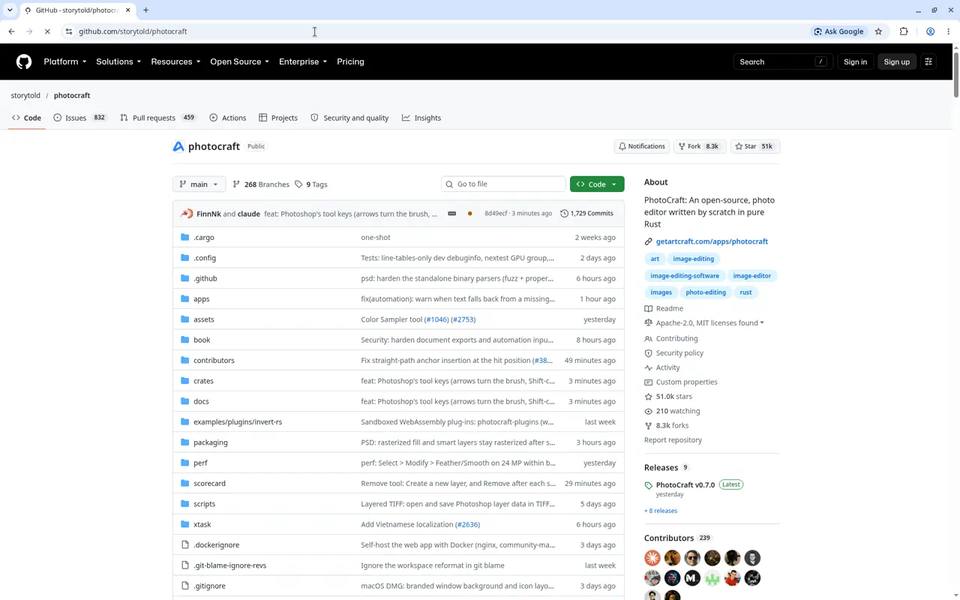Click the commit status dot indicator
960x600 pixels.
[x=470, y=214]
